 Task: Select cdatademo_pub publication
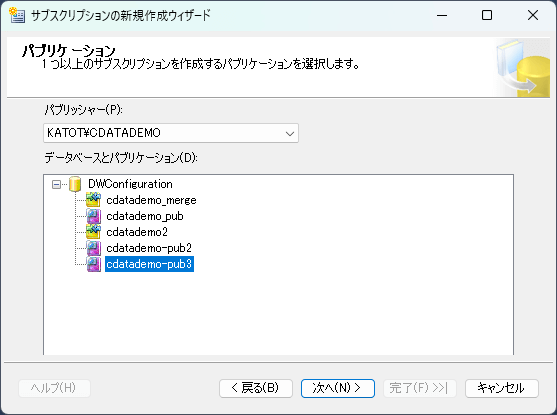[145, 216]
